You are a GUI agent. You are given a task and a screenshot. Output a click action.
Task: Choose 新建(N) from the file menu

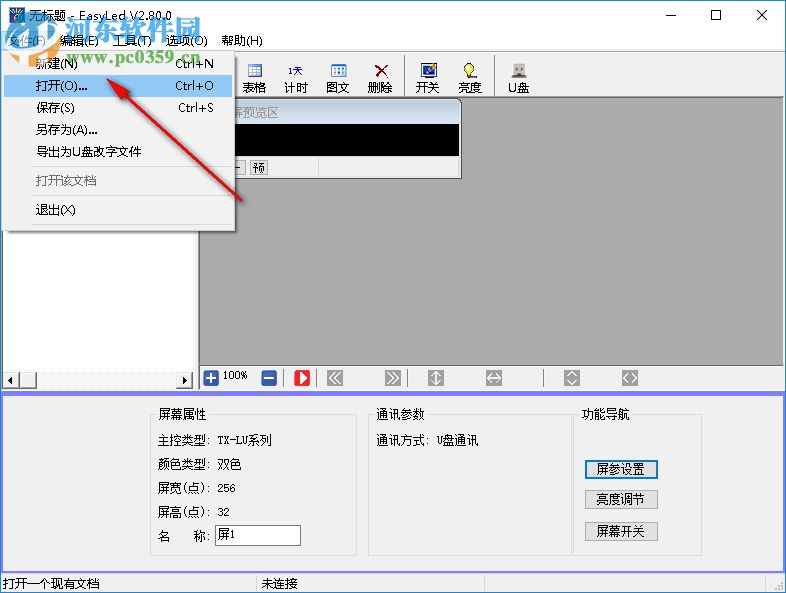click(118, 64)
